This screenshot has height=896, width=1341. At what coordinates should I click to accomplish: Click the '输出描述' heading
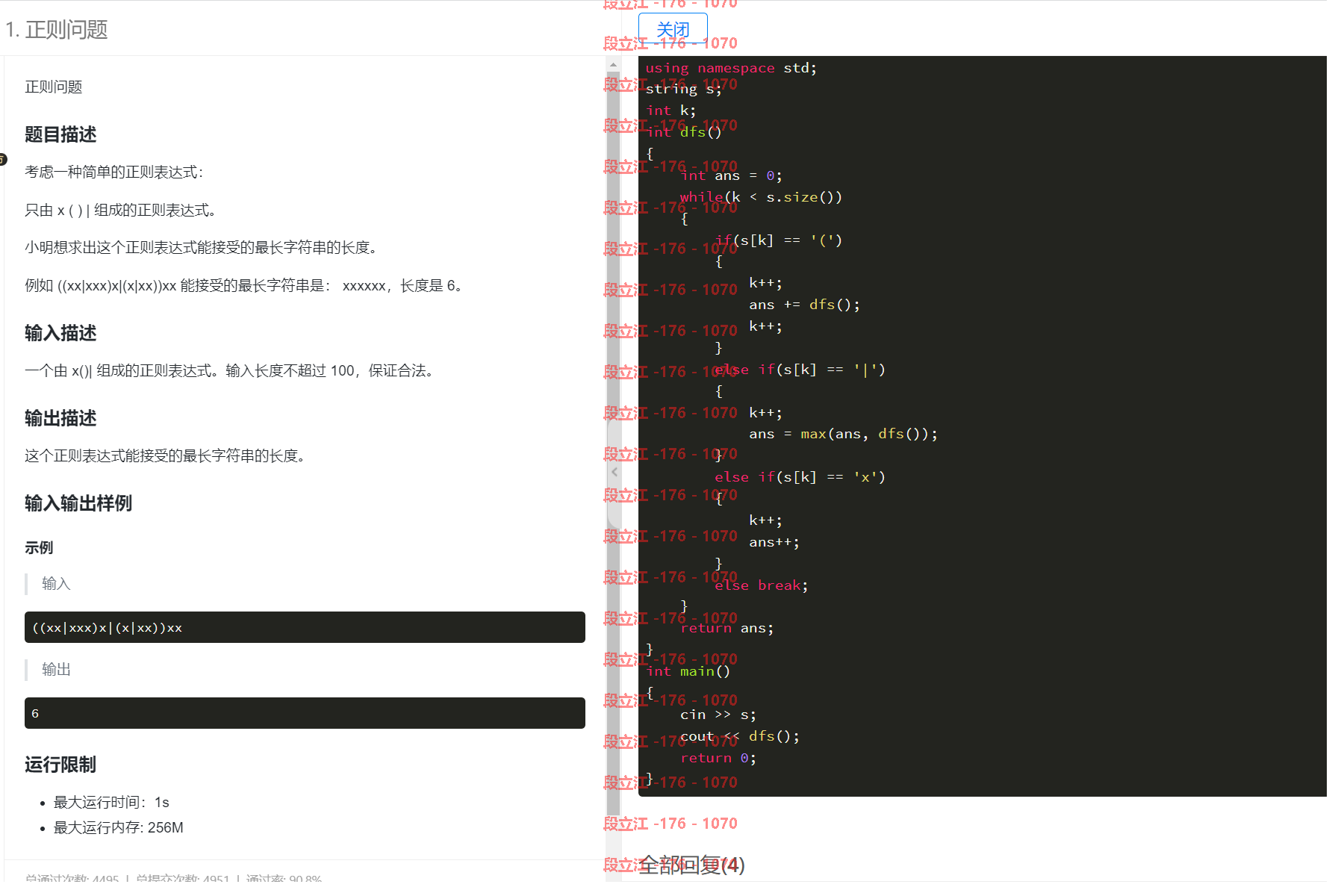(x=60, y=418)
